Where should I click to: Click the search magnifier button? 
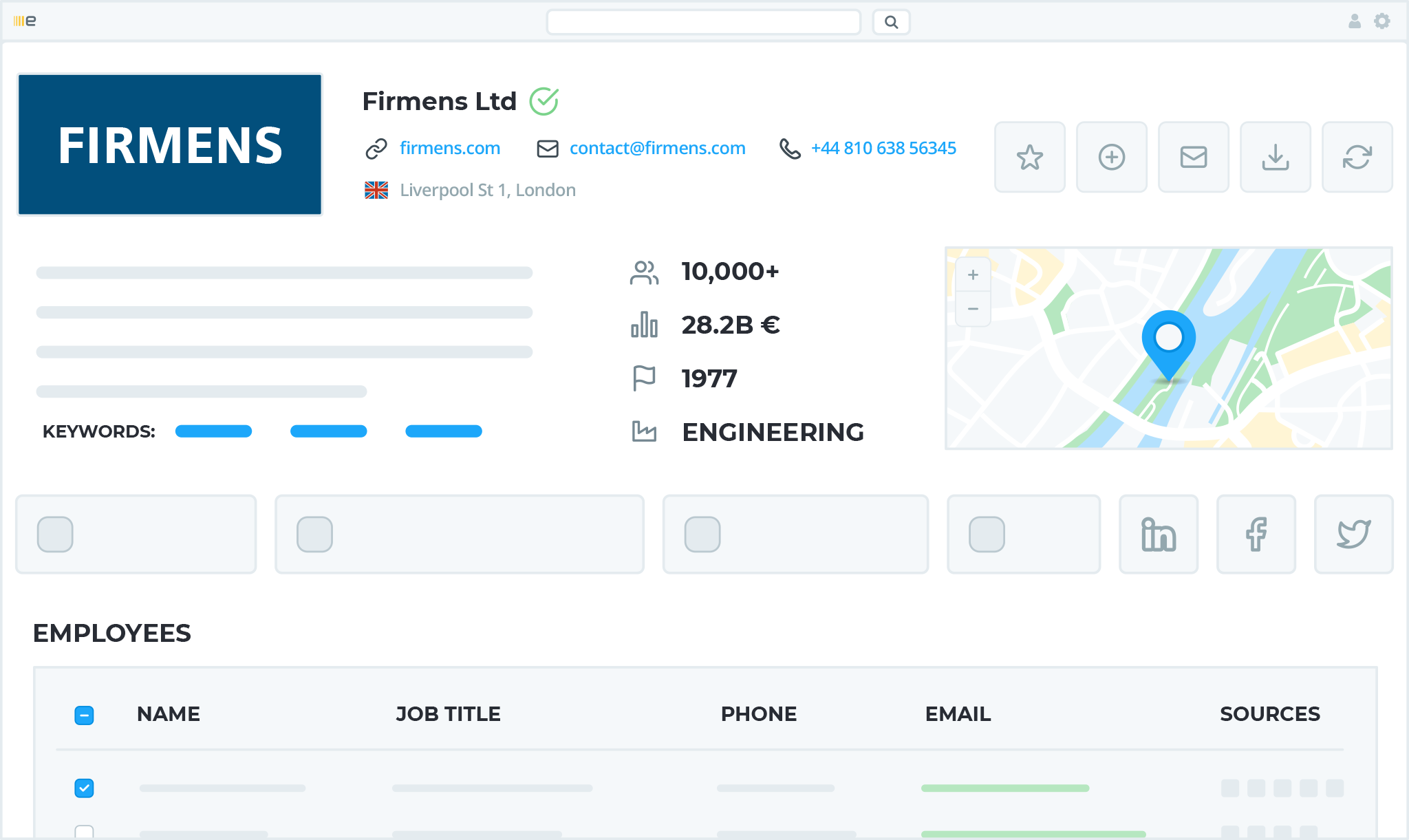891,22
